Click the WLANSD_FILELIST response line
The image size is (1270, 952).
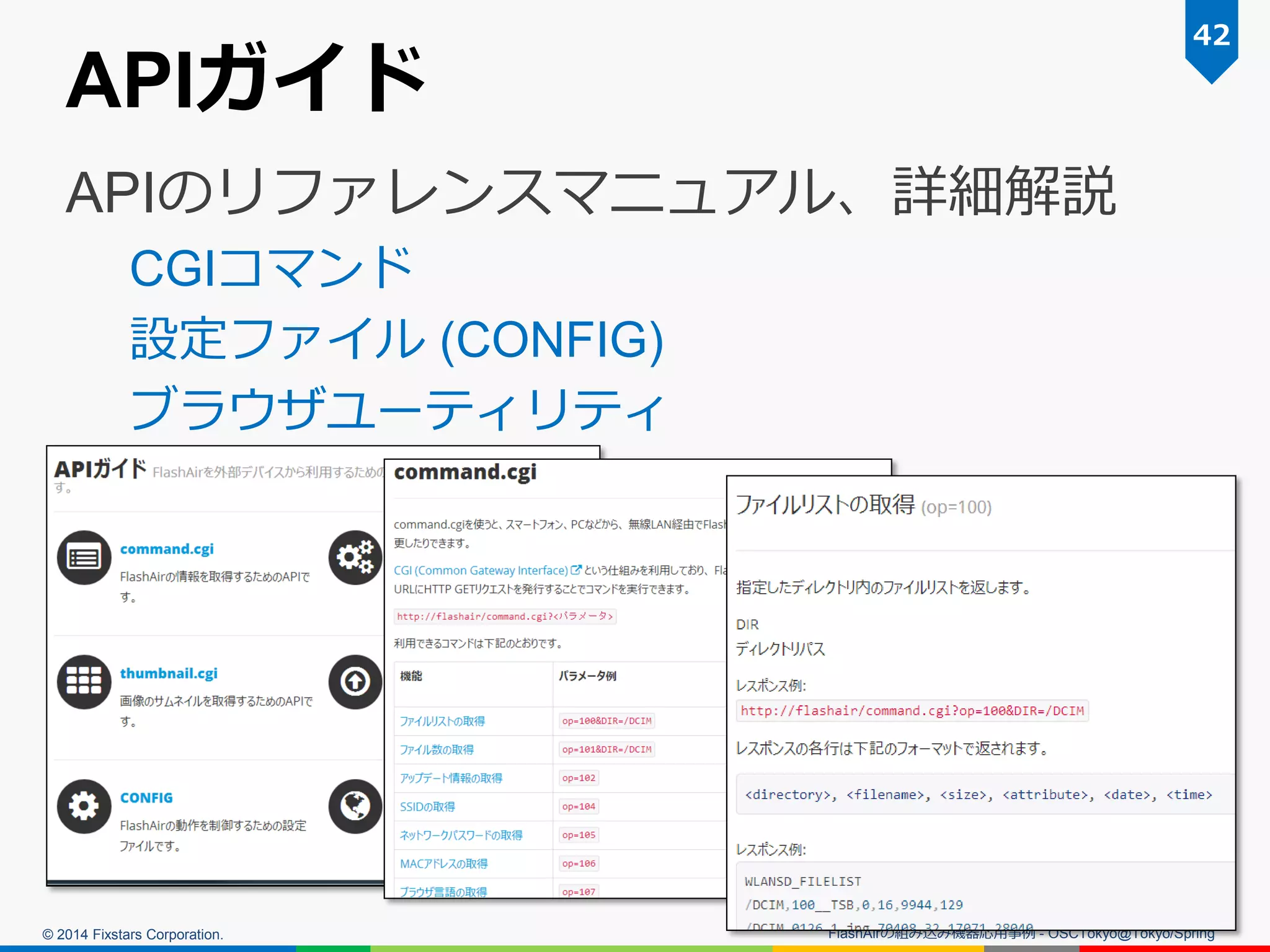click(x=803, y=881)
